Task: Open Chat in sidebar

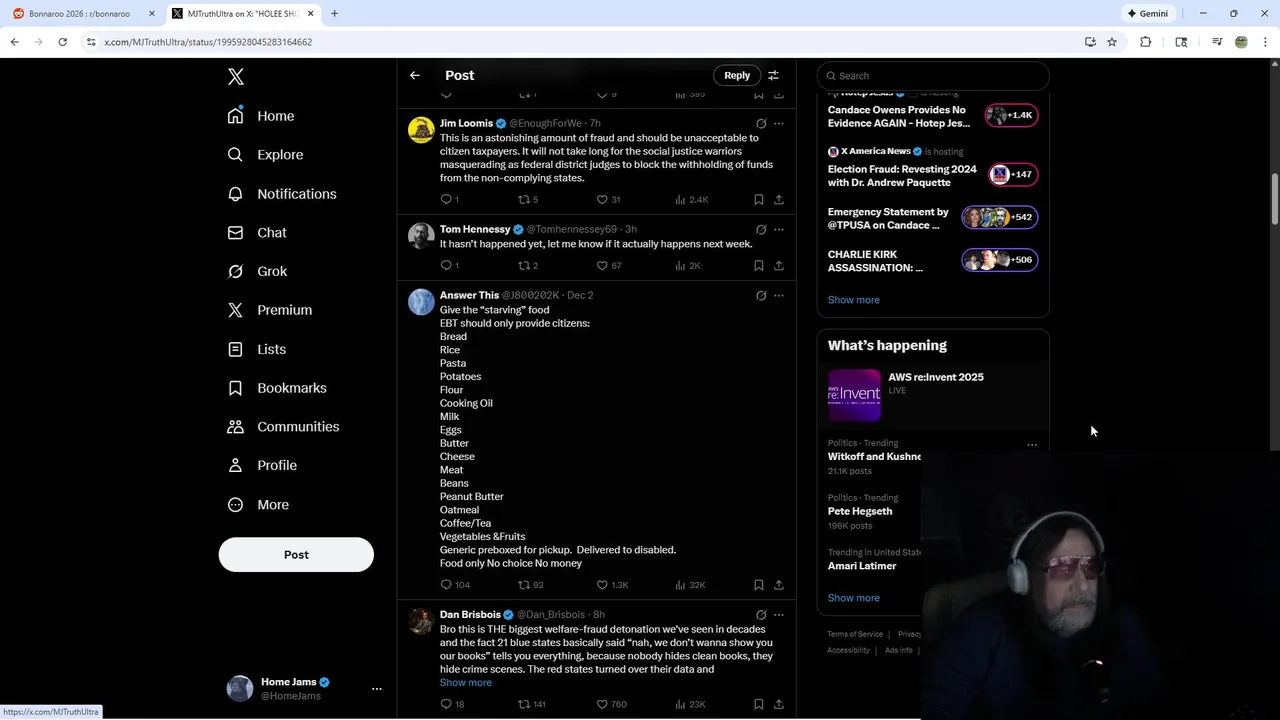Action: click(257, 233)
